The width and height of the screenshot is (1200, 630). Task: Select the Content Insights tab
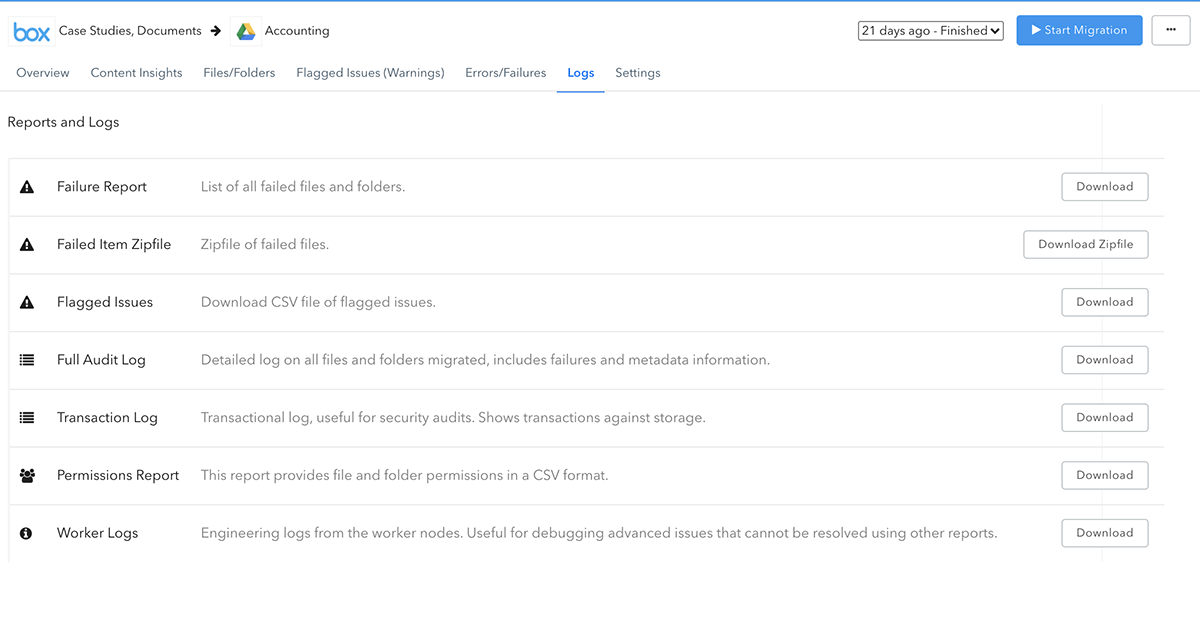(136, 73)
